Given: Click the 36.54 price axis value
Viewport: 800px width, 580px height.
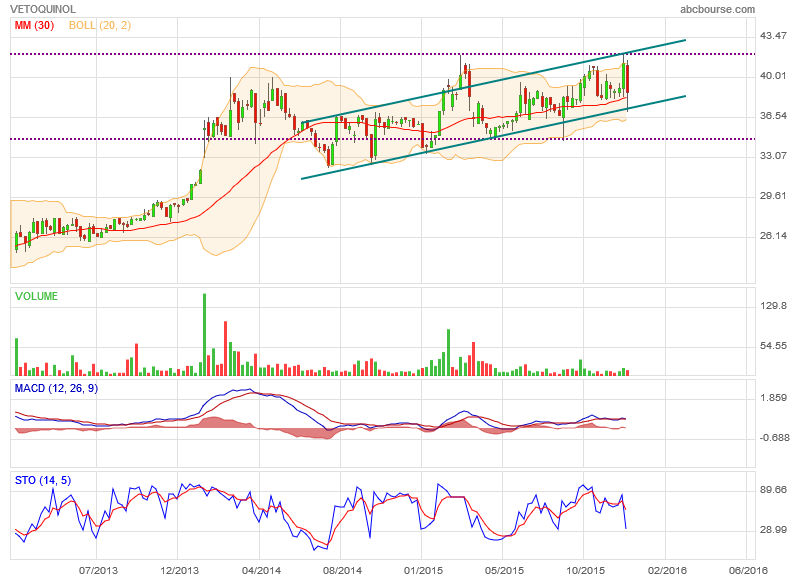Looking at the screenshot, I should (773, 116).
